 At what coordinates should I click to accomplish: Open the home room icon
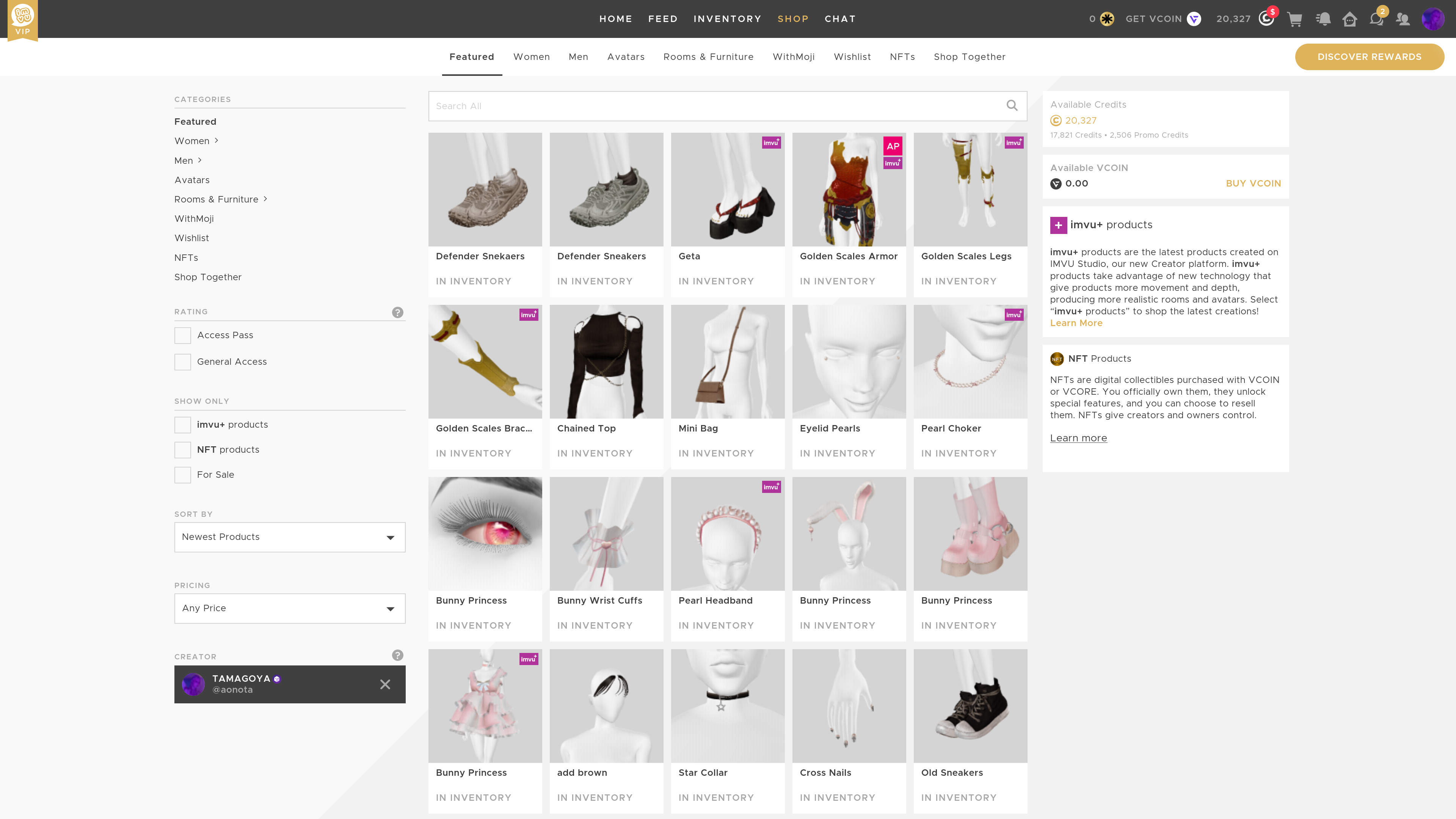(x=1350, y=19)
